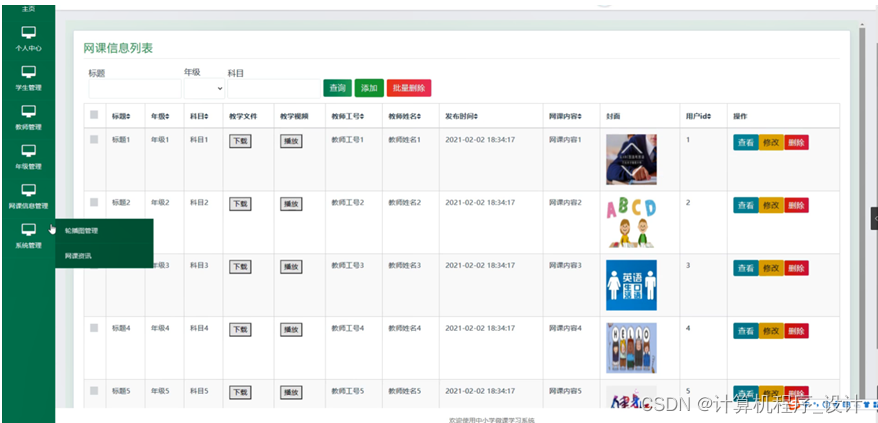This screenshot has width=878, height=423.
Task: Click 修改 for row 标题3
Action: point(771,268)
